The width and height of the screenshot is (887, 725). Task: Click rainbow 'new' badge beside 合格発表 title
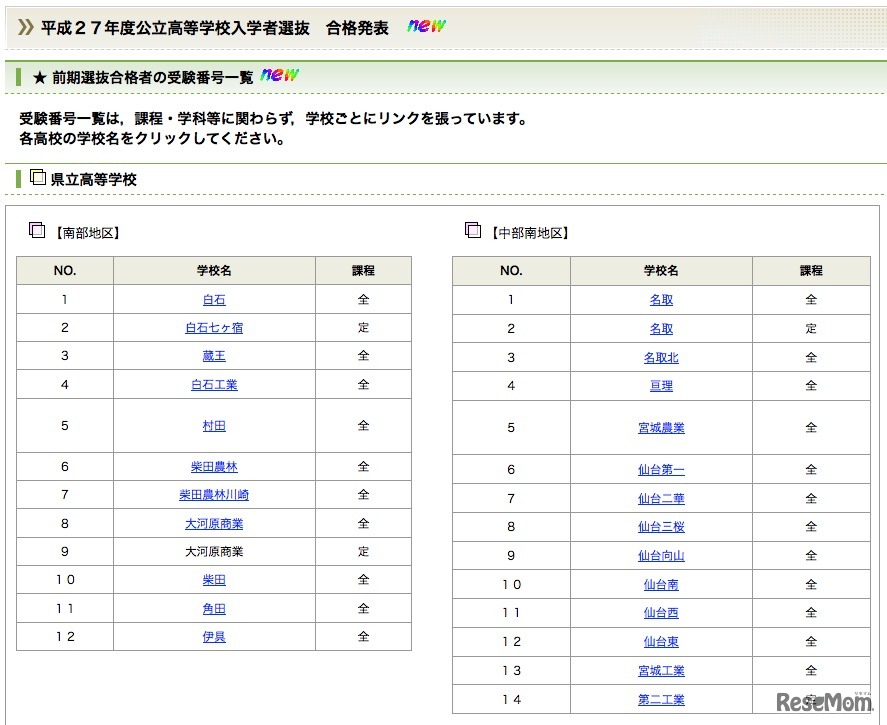pos(426,26)
